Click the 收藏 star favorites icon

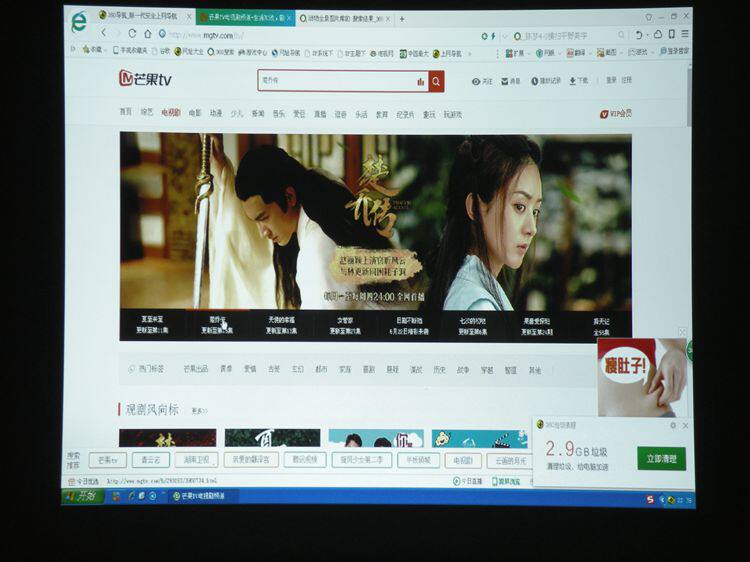(x=86, y=49)
